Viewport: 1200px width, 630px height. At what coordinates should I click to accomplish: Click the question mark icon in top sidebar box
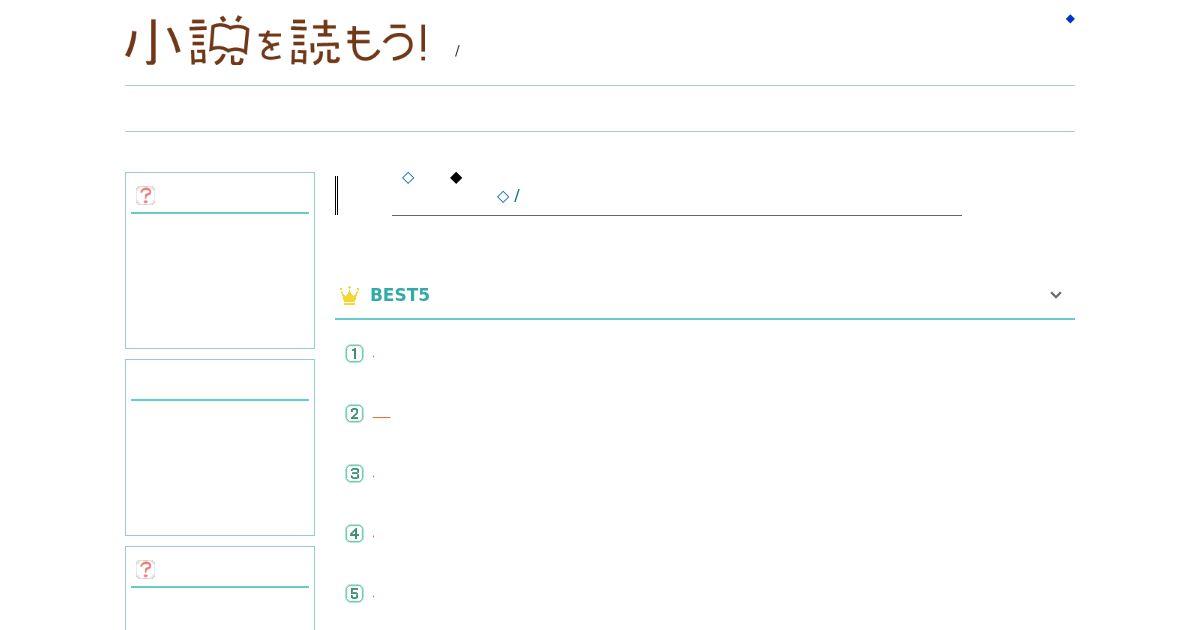coord(146,195)
